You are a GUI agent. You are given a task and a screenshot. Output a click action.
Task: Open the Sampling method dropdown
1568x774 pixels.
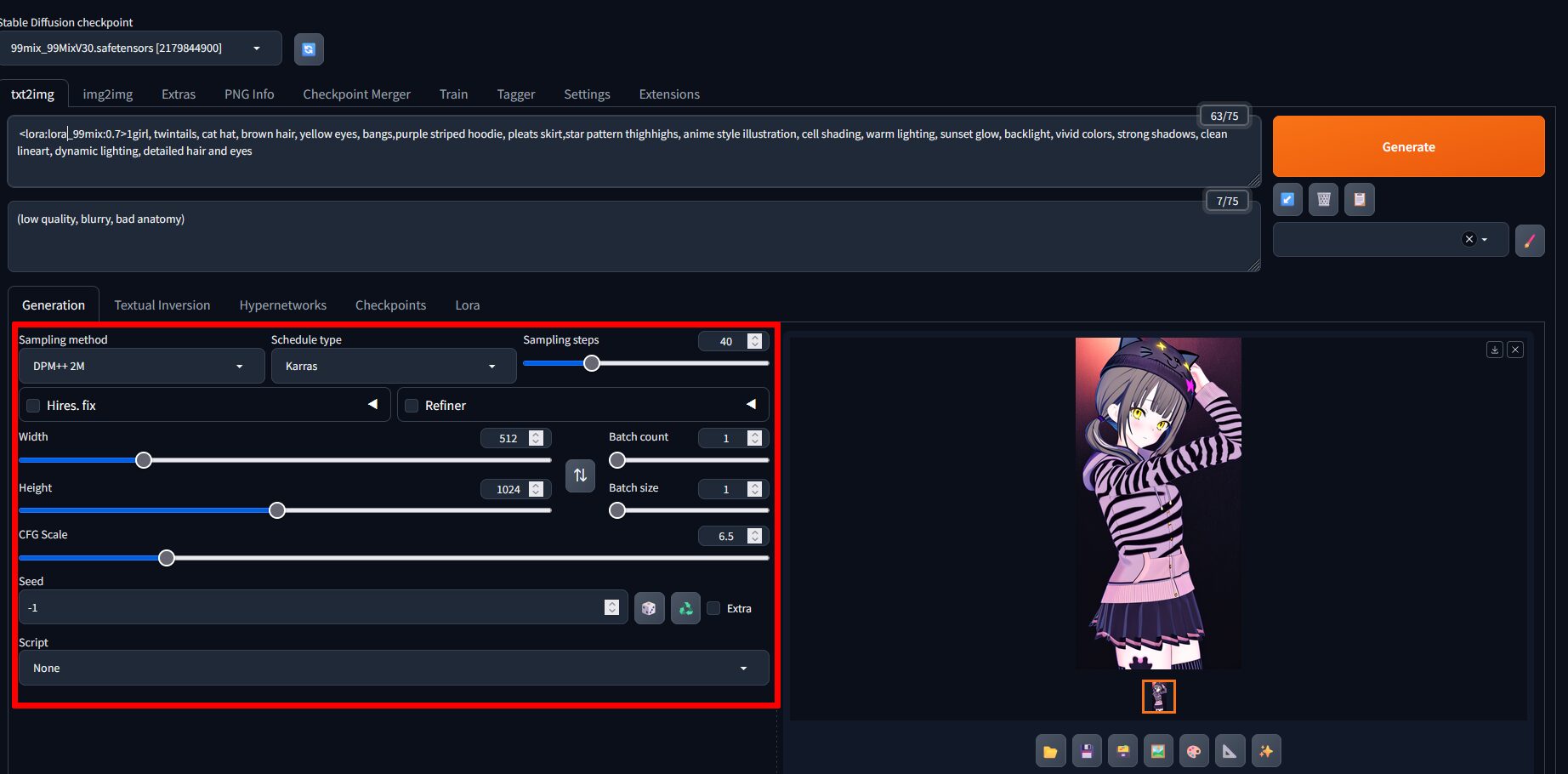(x=141, y=367)
